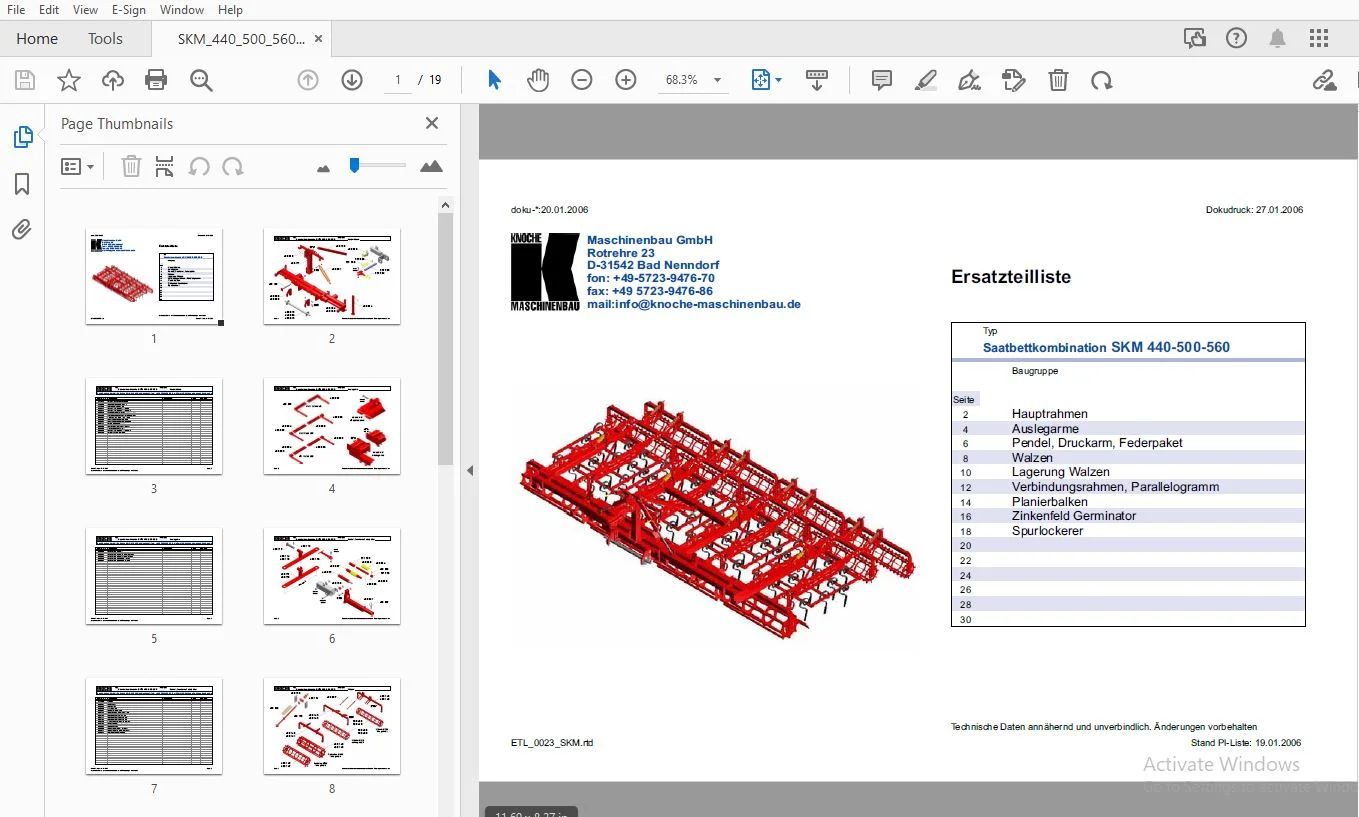Click the thumbnail size slider handle
This screenshot has width=1359, height=817.
pos(354,165)
